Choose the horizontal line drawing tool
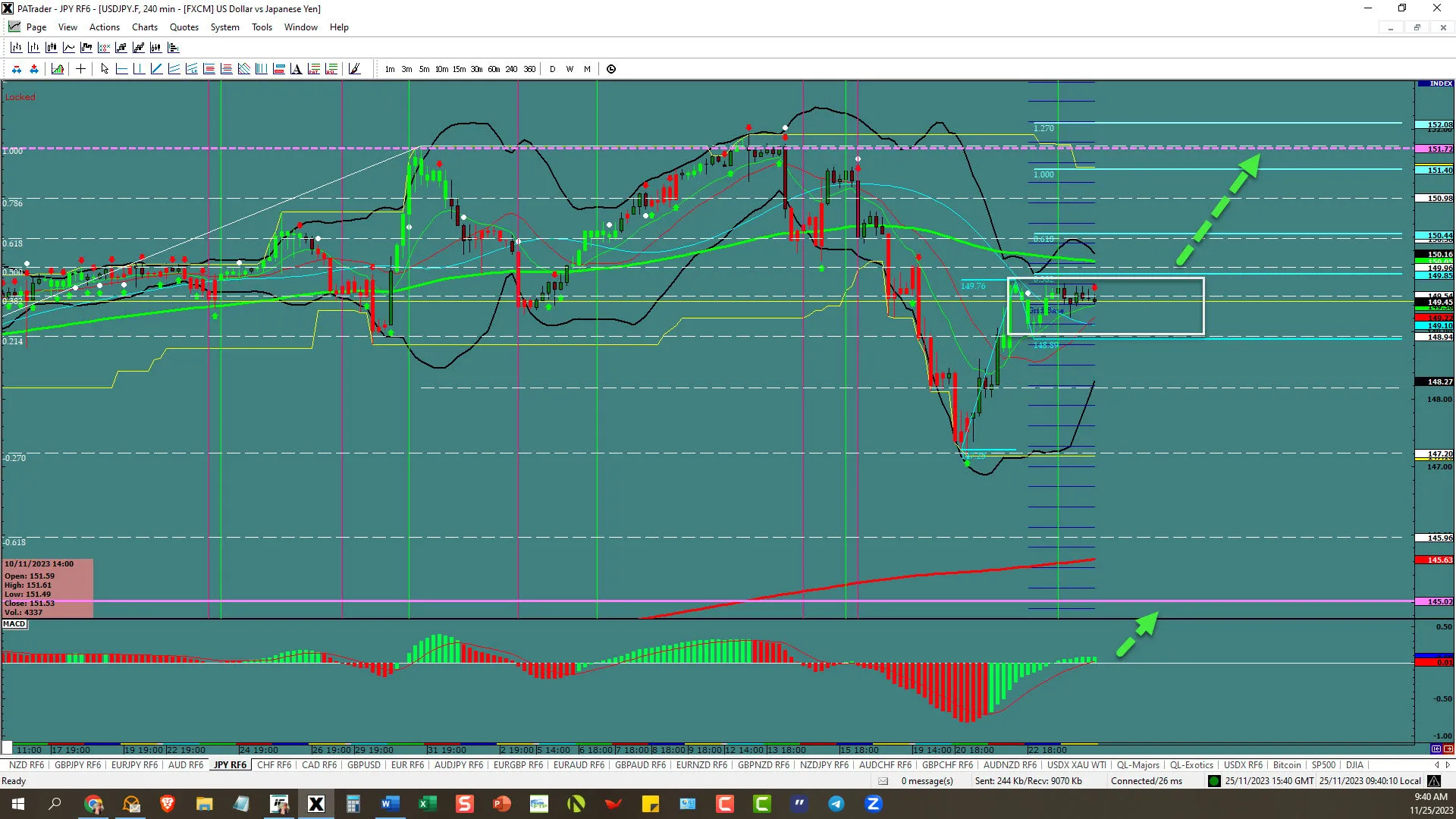Screen dimensions: 1456x819 (x=121, y=69)
